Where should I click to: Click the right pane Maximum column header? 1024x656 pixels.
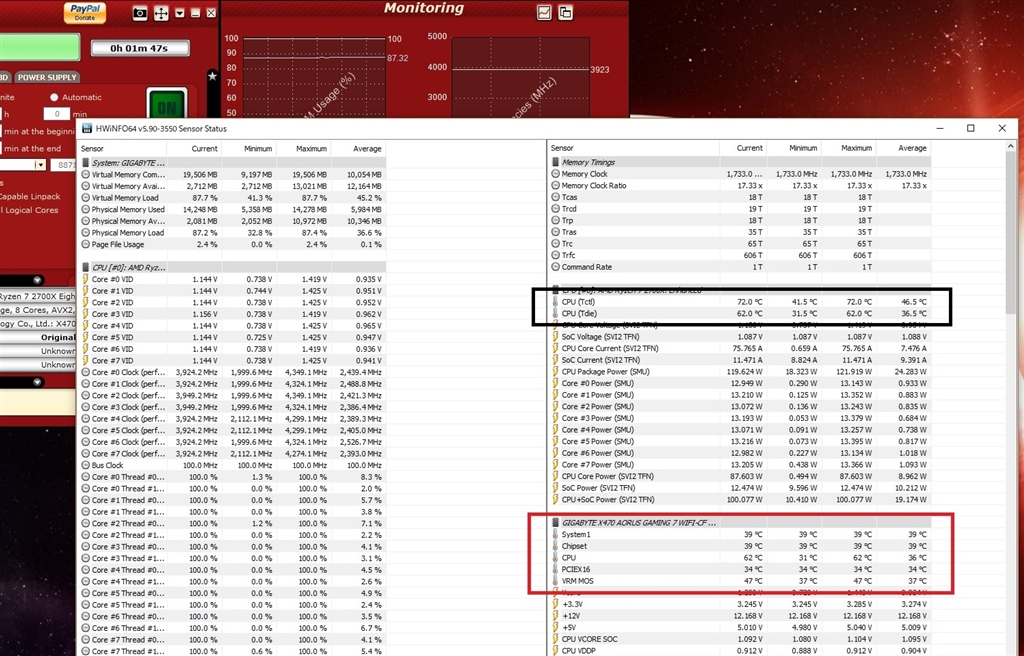pos(856,148)
